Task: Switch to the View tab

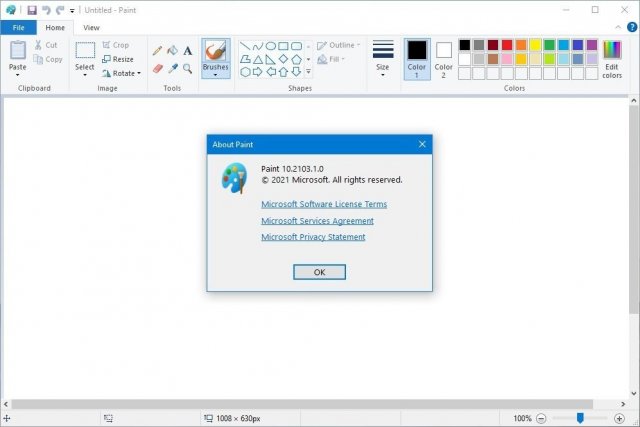Action: 91,27
